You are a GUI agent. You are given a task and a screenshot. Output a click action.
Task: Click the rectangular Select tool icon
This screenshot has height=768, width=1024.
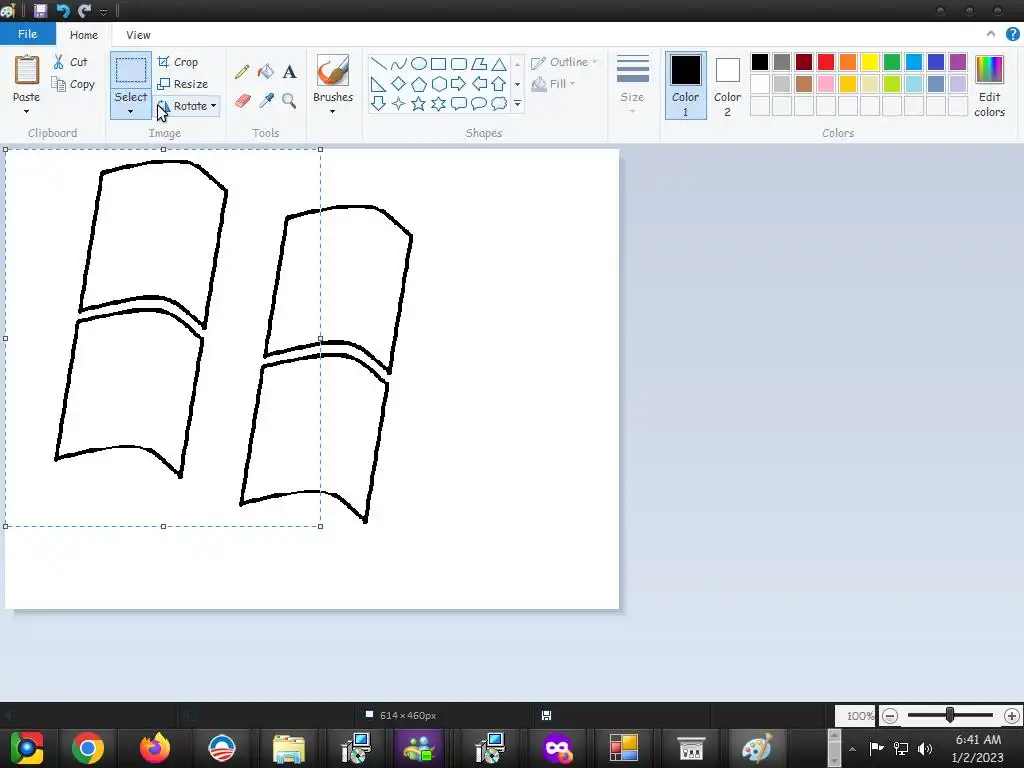tap(131, 70)
